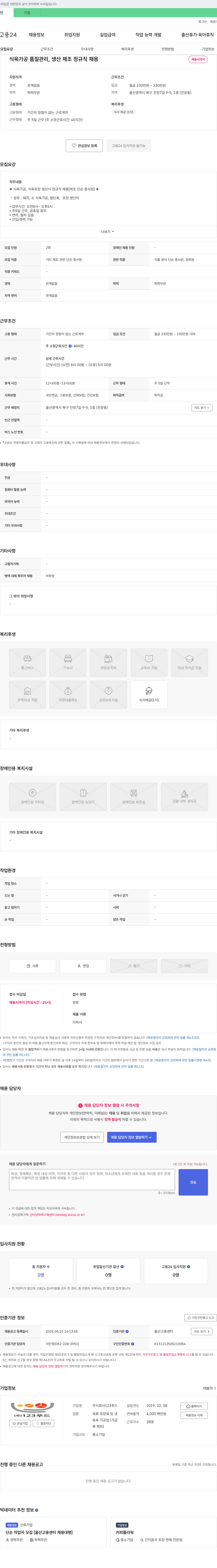Click the meal provided 식사제공(1식) icon
217x1568 pixels.
149,695
